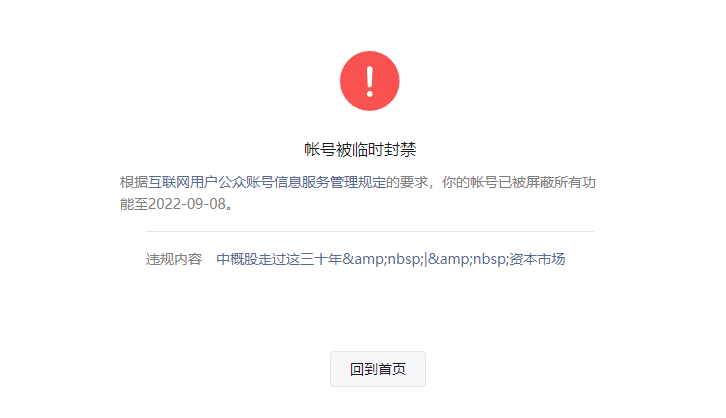The image size is (726, 418).
Task: Click the 回到首页 button
Action: pyautogui.click(x=378, y=369)
